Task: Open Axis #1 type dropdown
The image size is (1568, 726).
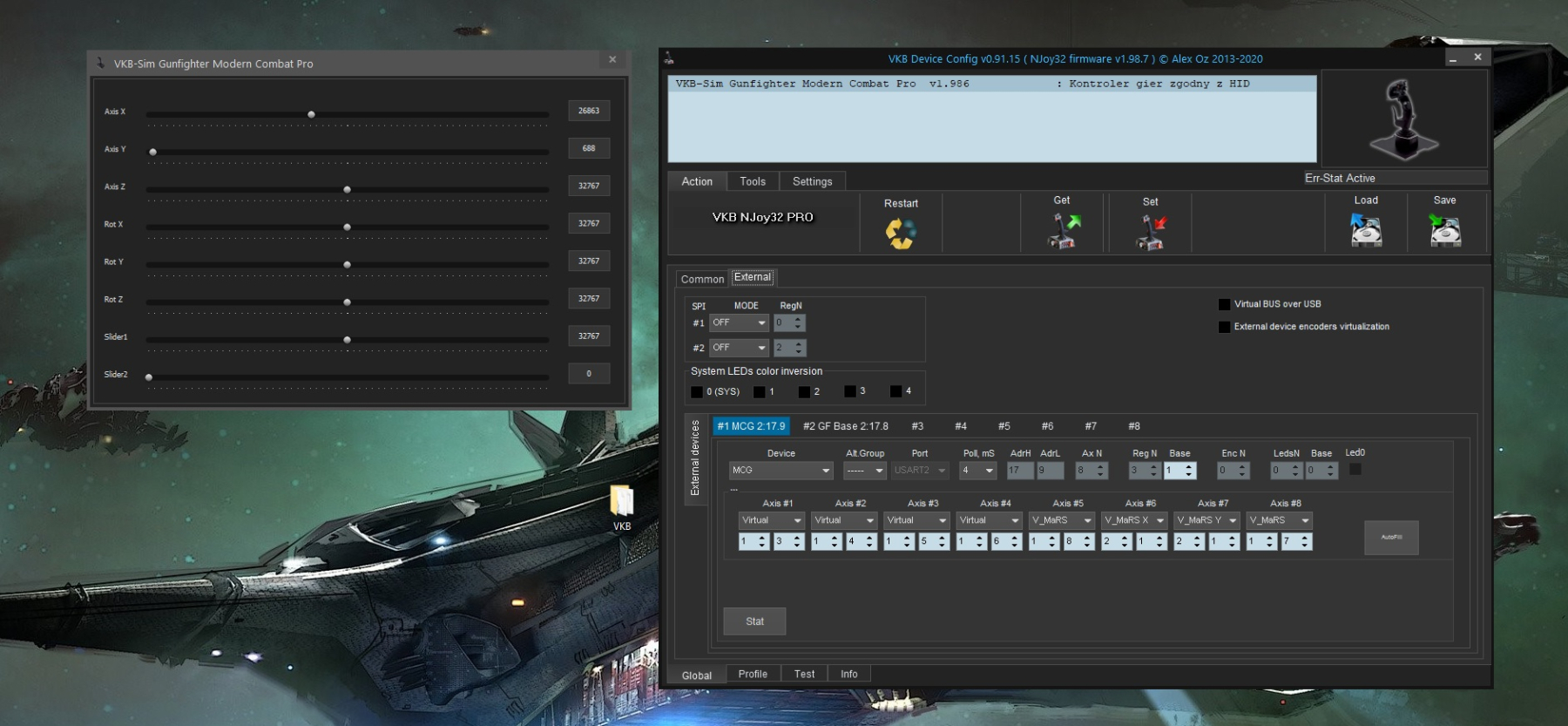Action: click(771, 520)
